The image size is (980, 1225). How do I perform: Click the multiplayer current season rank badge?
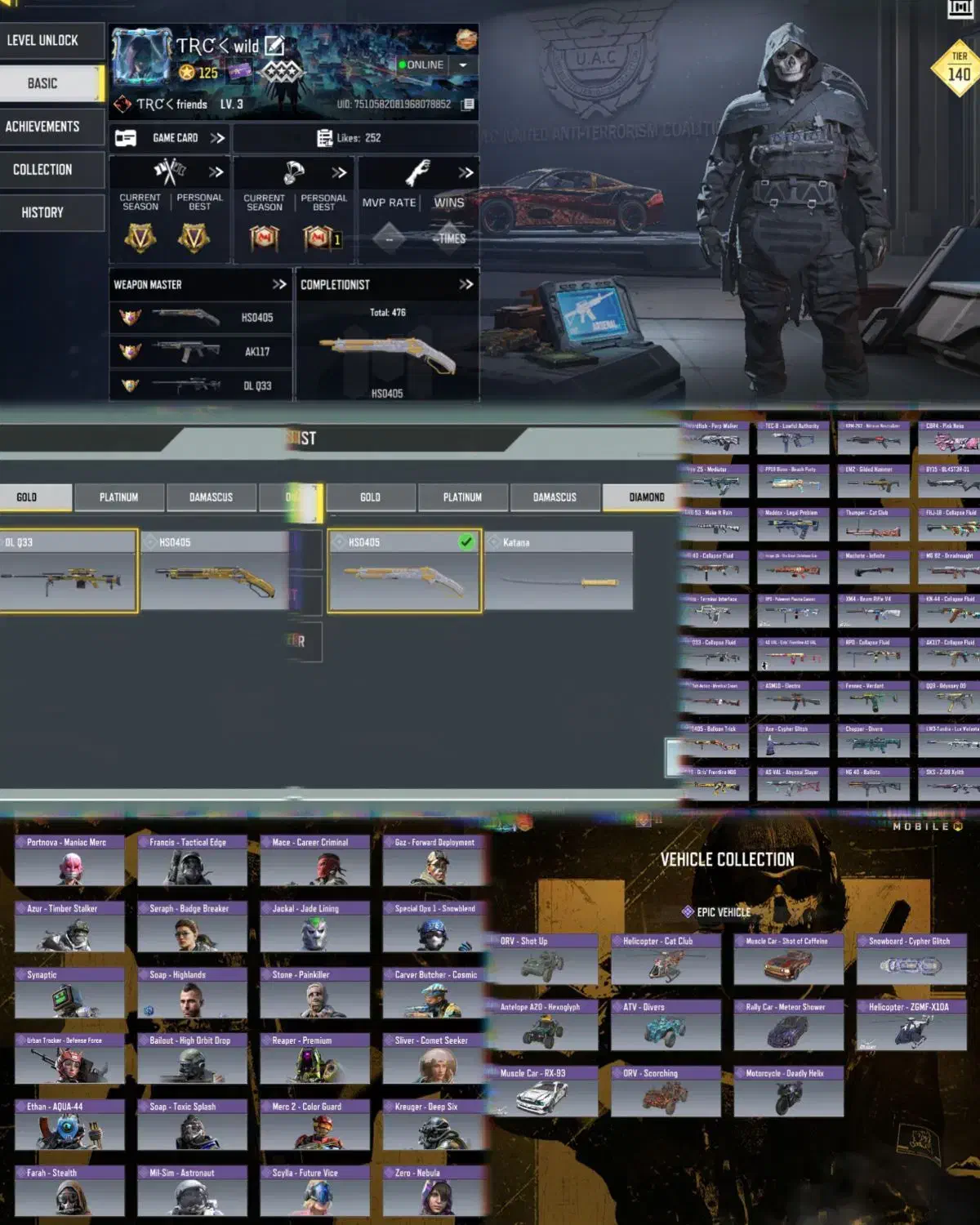(140, 238)
